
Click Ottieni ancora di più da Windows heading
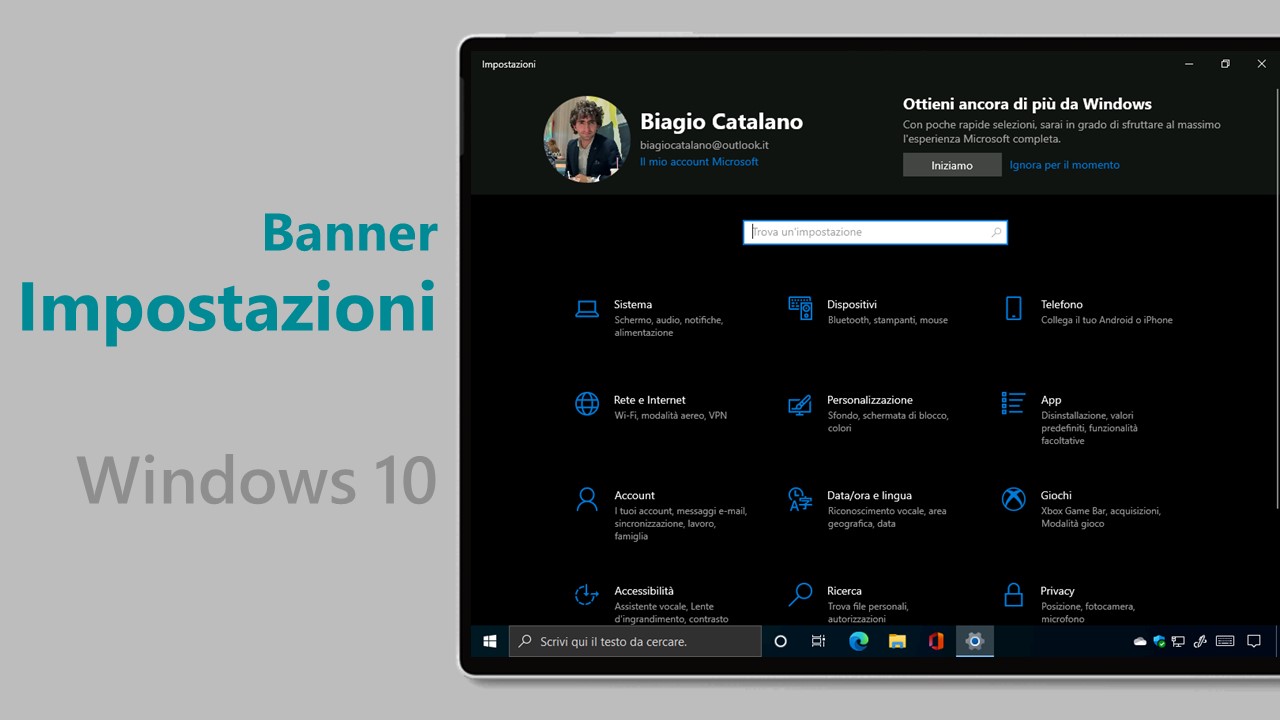tap(1027, 104)
